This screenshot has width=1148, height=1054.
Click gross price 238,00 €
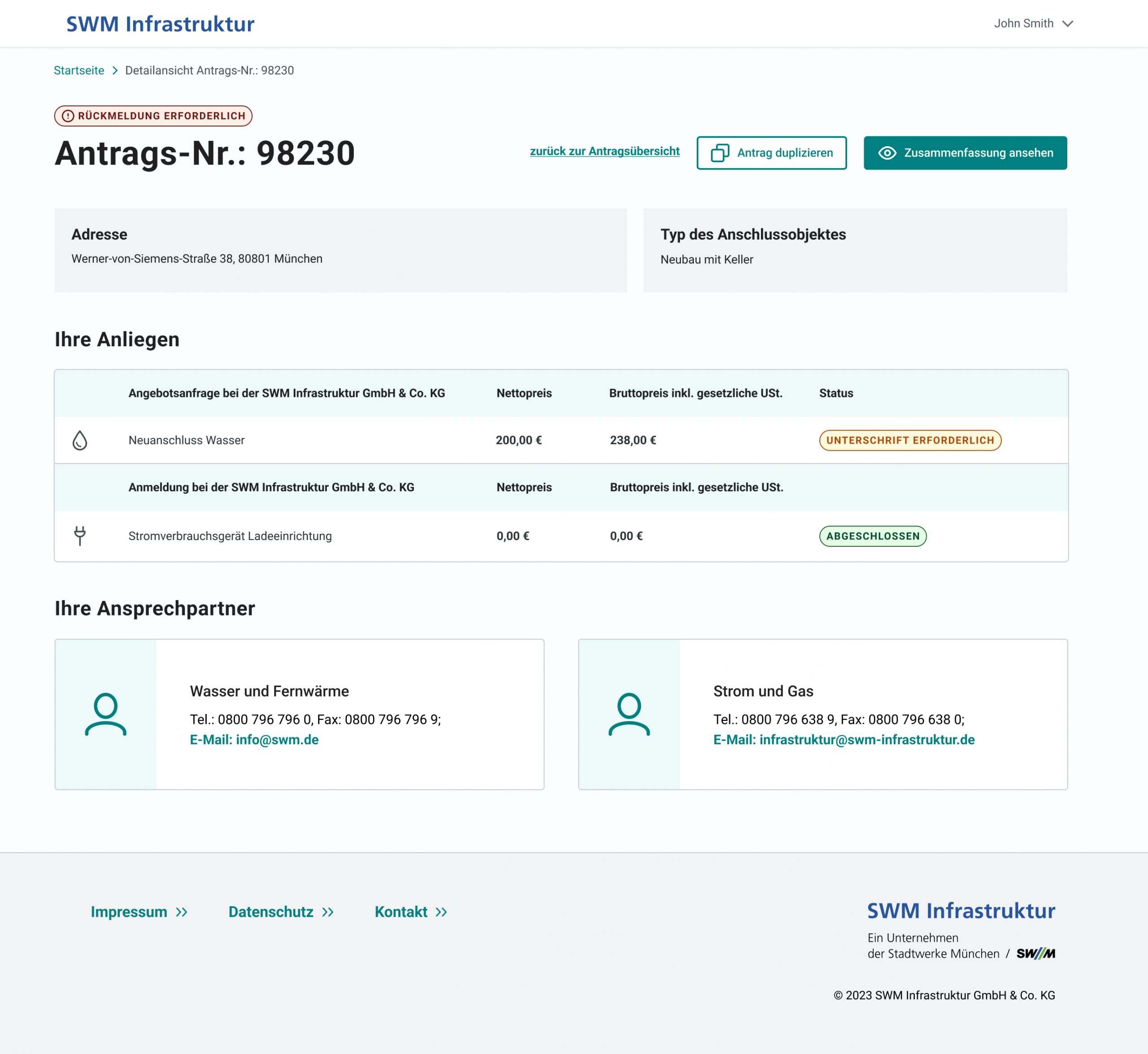(x=633, y=440)
